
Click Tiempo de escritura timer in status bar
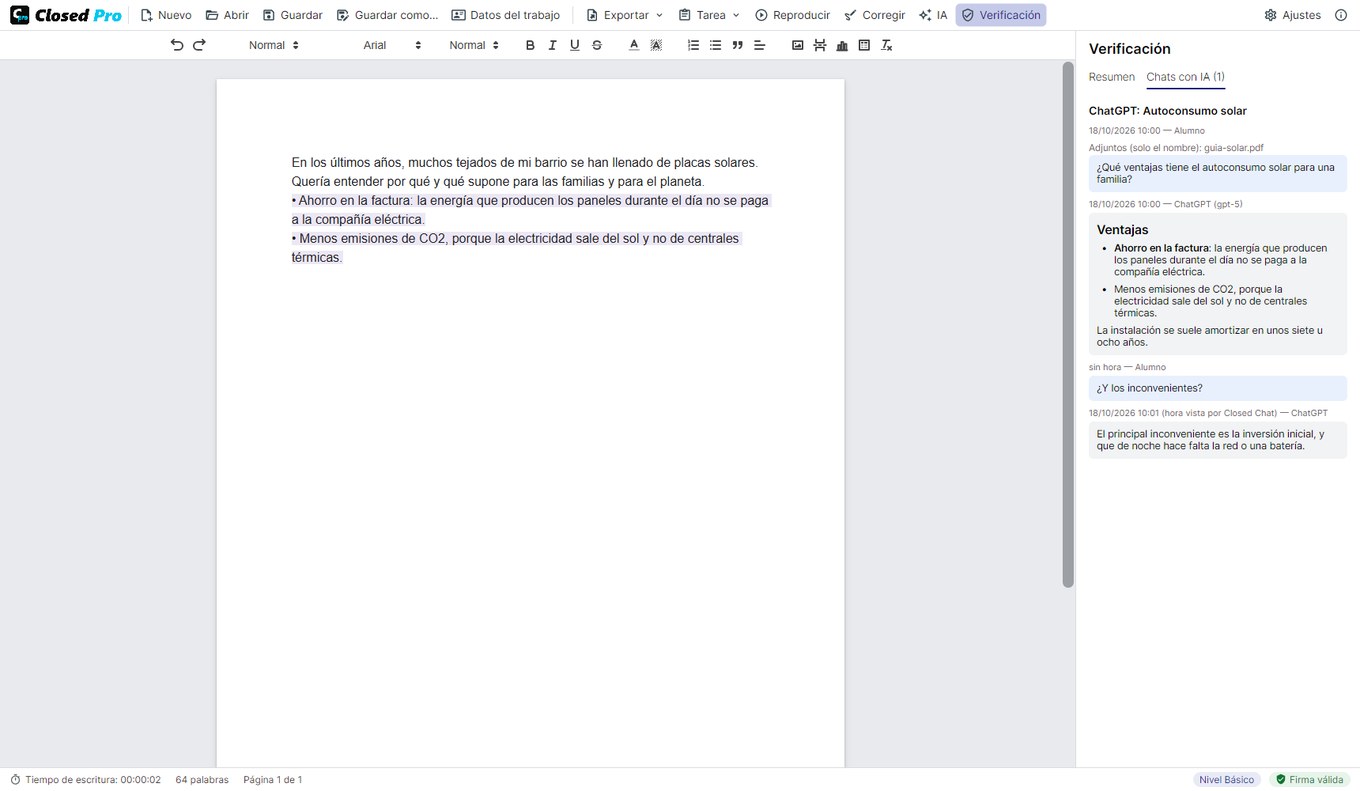pyautogui.click(x=86, y=780)
